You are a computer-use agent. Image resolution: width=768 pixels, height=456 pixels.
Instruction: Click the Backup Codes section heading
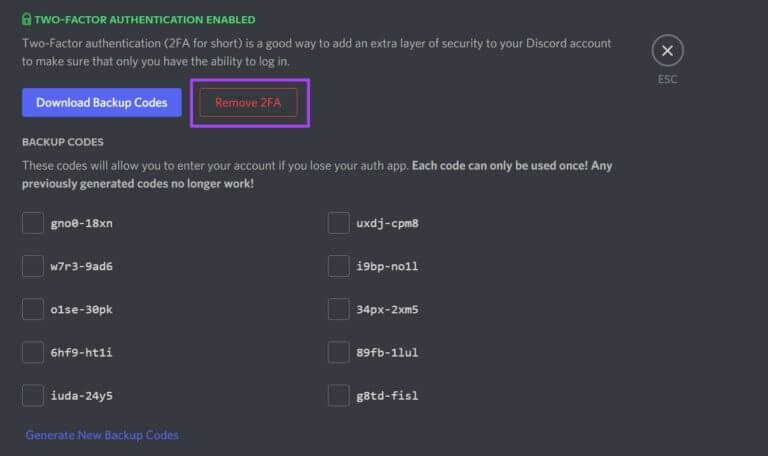[63, 142]
